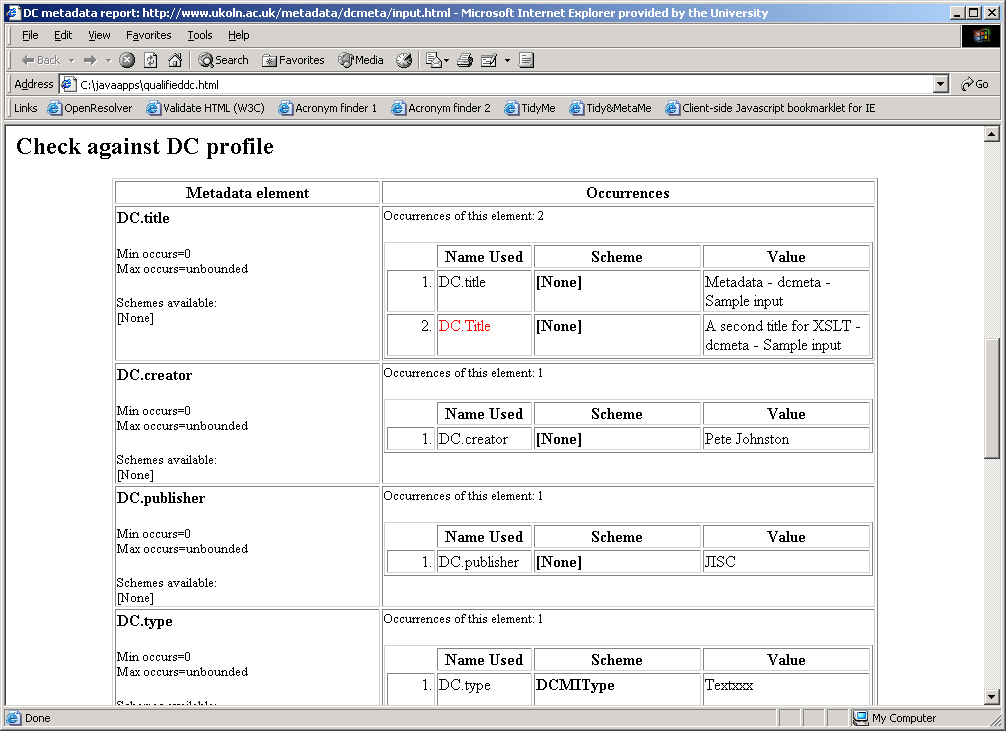
Task: Click the Internet Explorer icon beside the address
Action: coord(68,84)
